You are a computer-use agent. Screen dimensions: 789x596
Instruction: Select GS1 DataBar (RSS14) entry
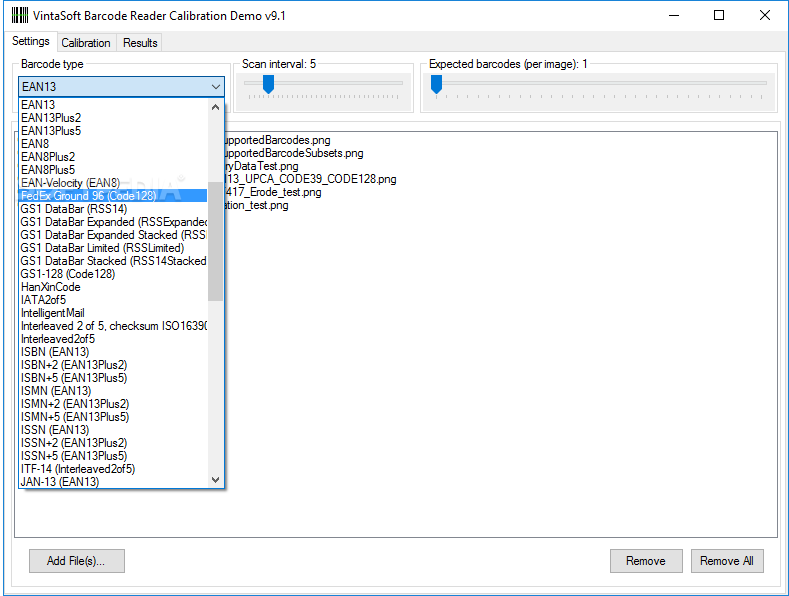(113, 209)
